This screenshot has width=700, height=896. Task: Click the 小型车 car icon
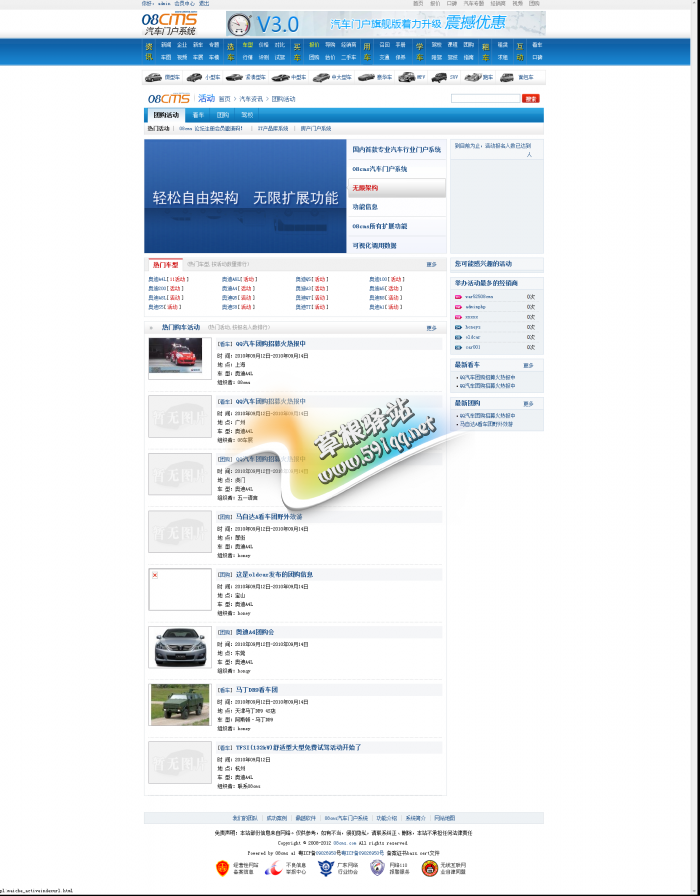194,77
